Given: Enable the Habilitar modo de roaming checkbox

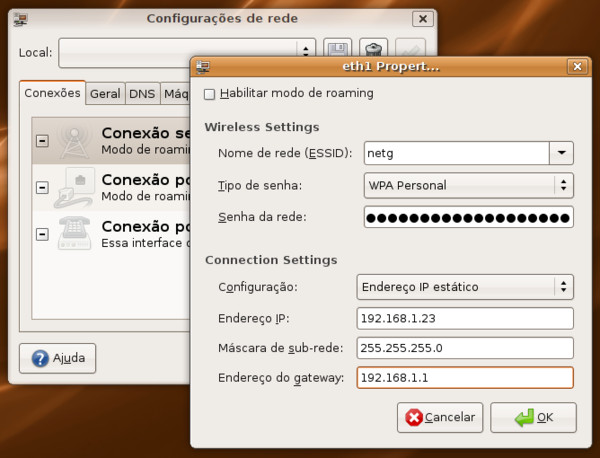Looking at the screenshot, I should 209,94.
